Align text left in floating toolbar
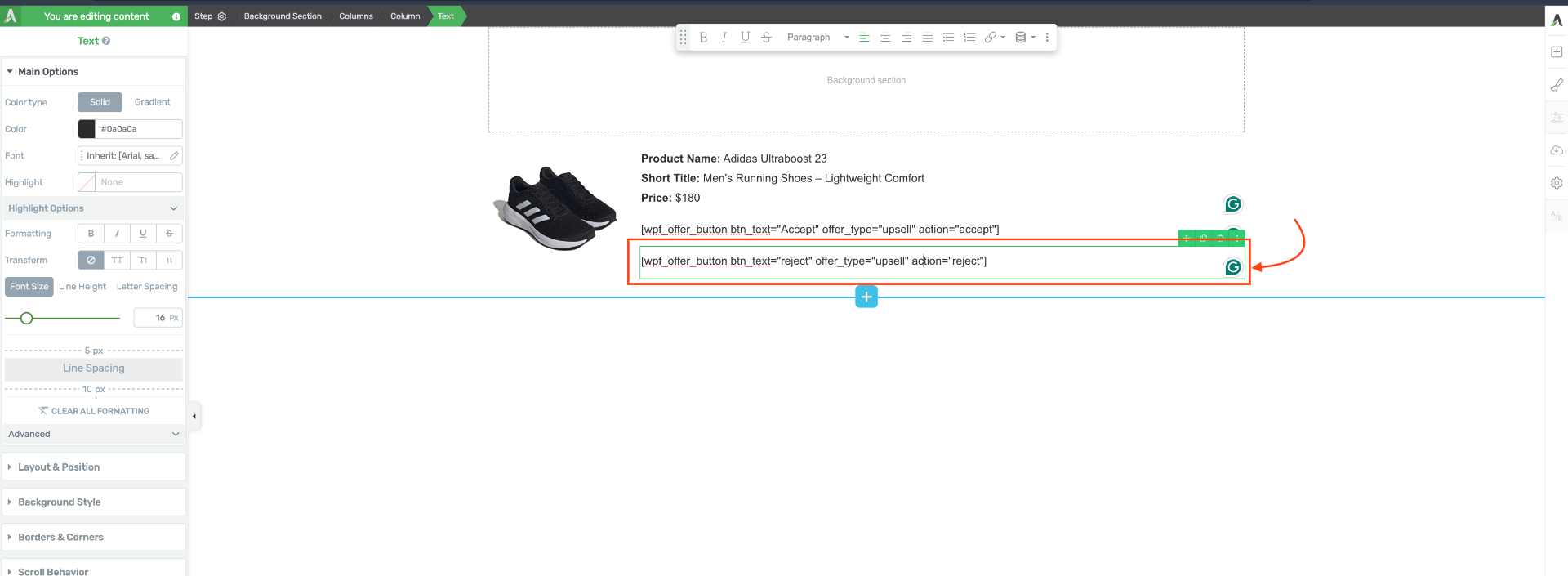1568x576 pixels. click(864, 38)
